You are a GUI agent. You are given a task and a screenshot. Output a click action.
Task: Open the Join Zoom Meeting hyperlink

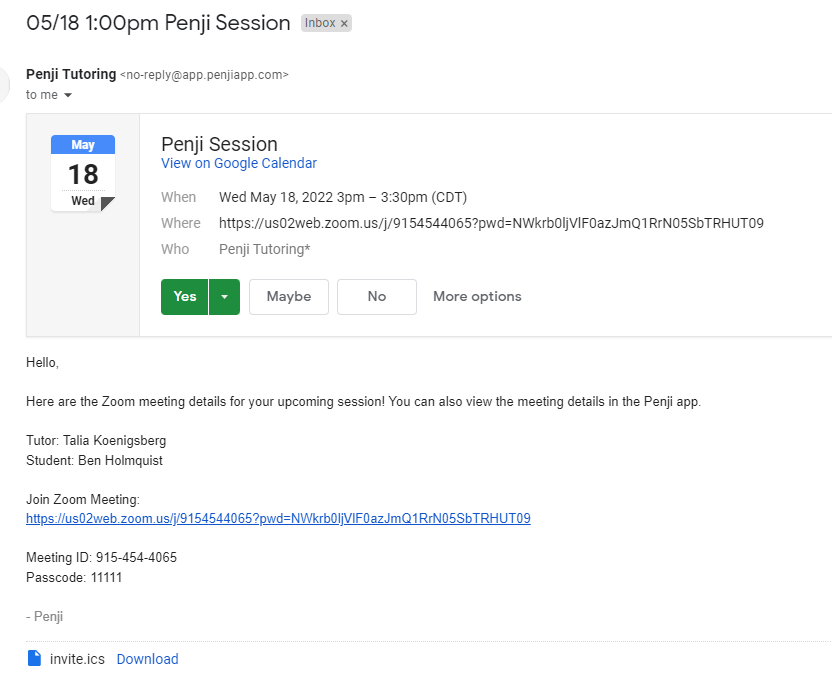pyautogui.click(x=278, y=518)
